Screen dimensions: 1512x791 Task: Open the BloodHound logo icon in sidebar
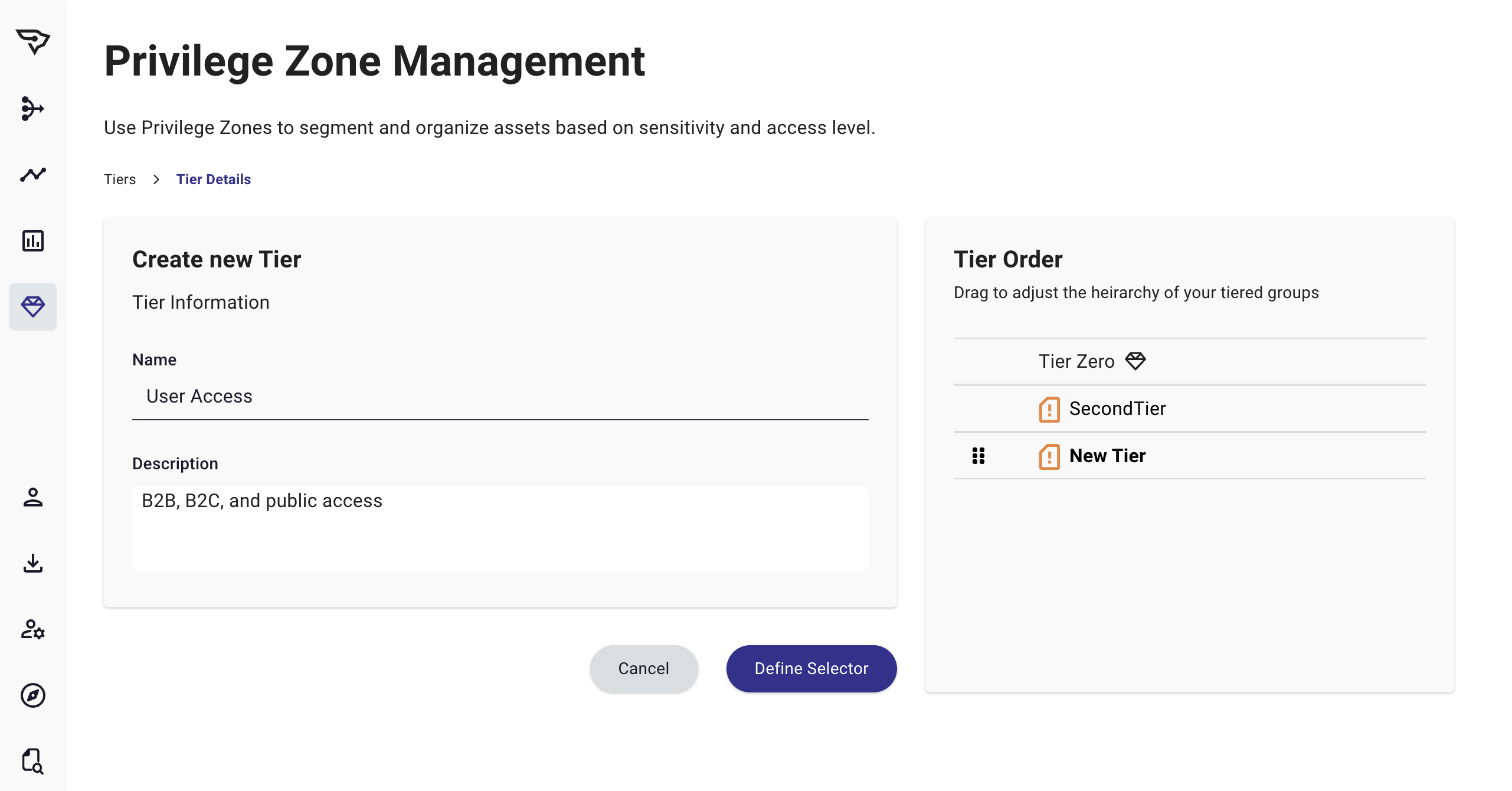[x=33, y=41]
